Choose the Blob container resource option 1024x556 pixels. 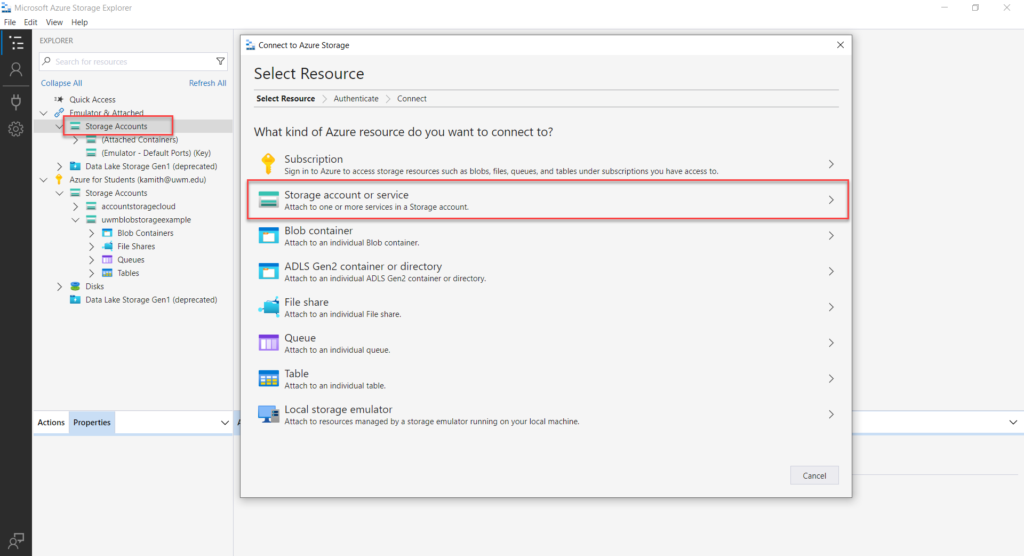(548, 236)
